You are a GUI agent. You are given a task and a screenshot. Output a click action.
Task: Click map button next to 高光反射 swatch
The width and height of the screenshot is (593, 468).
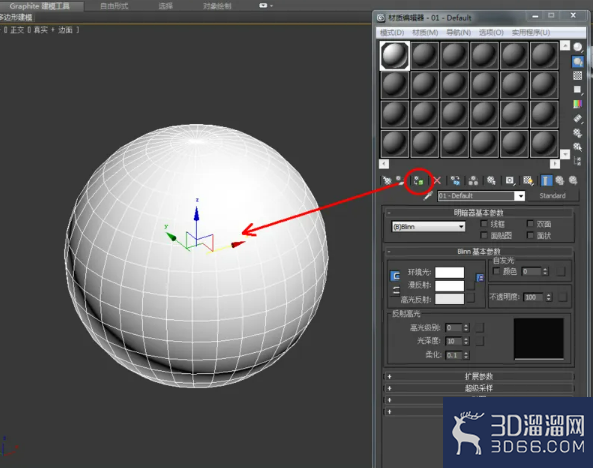click(x=470, y=299)
